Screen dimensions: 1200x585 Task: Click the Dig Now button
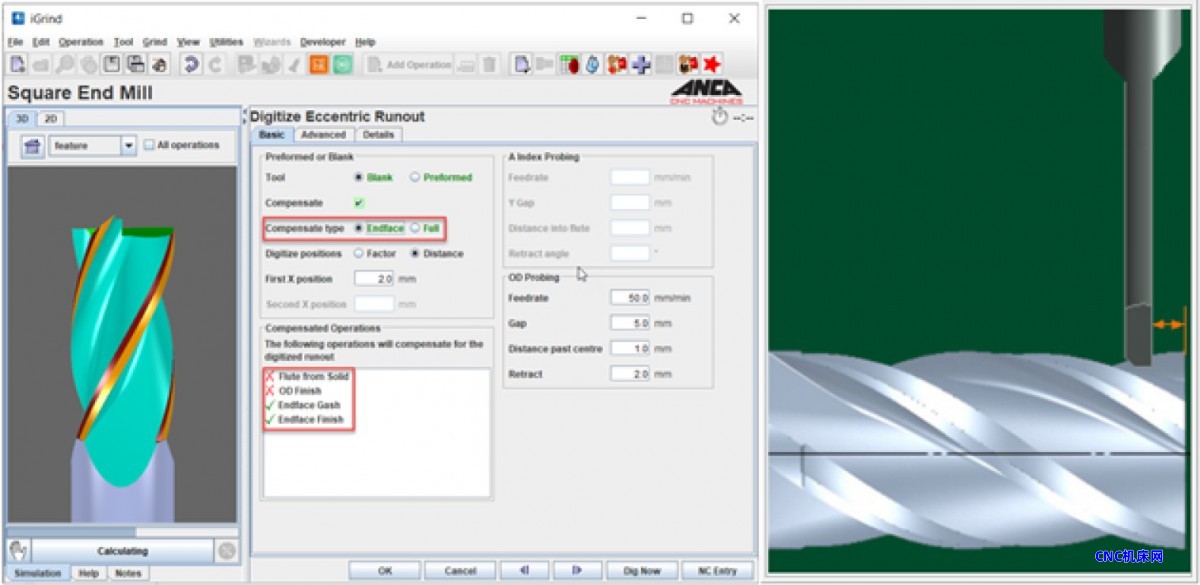(642, 570)
